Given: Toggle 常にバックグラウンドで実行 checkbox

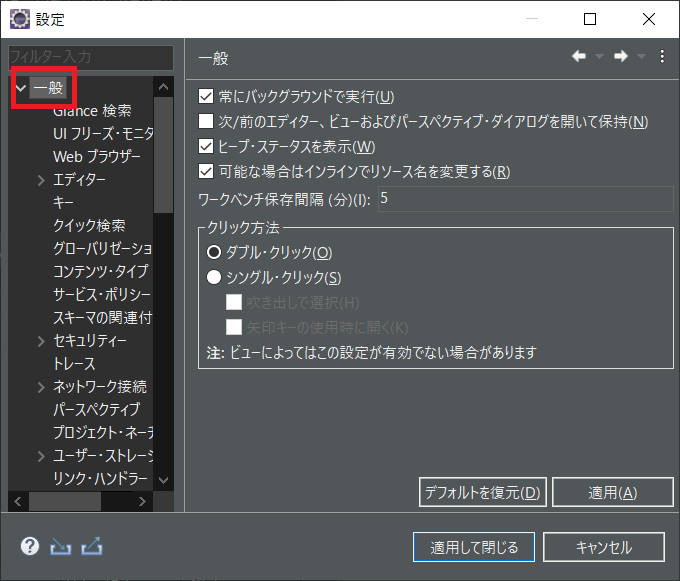Looking at the screenshot, I should click(206, 96).
